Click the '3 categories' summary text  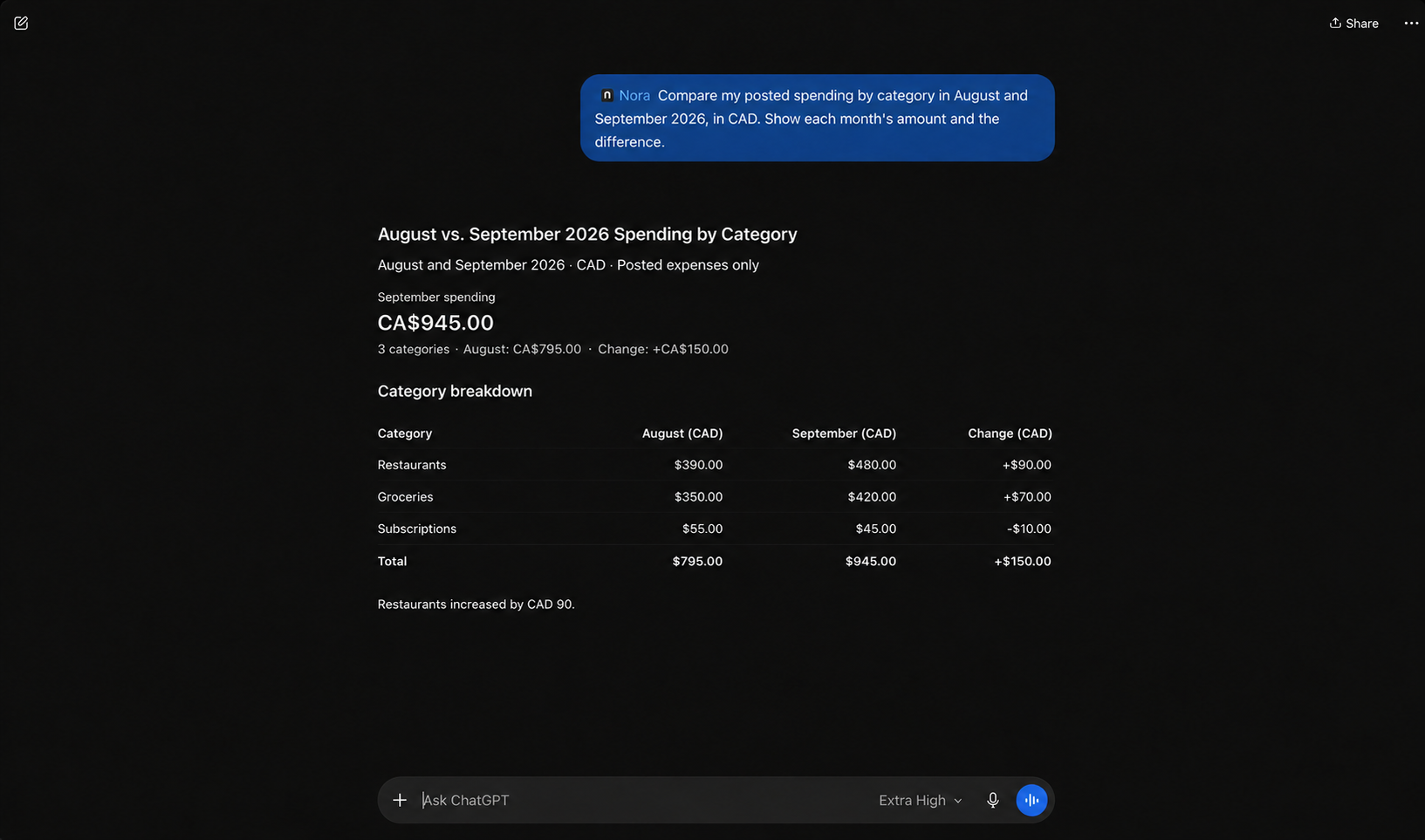click(414, 349)
